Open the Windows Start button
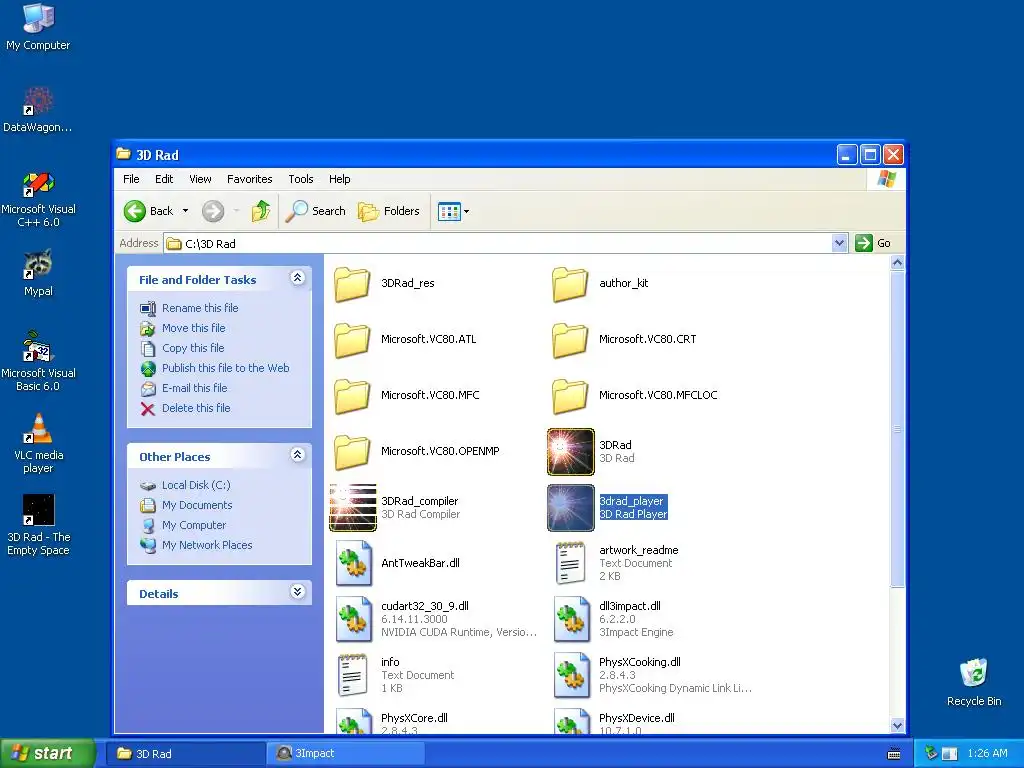Image resolution: width=1024 pixels, height=768 pixels. 48,753
